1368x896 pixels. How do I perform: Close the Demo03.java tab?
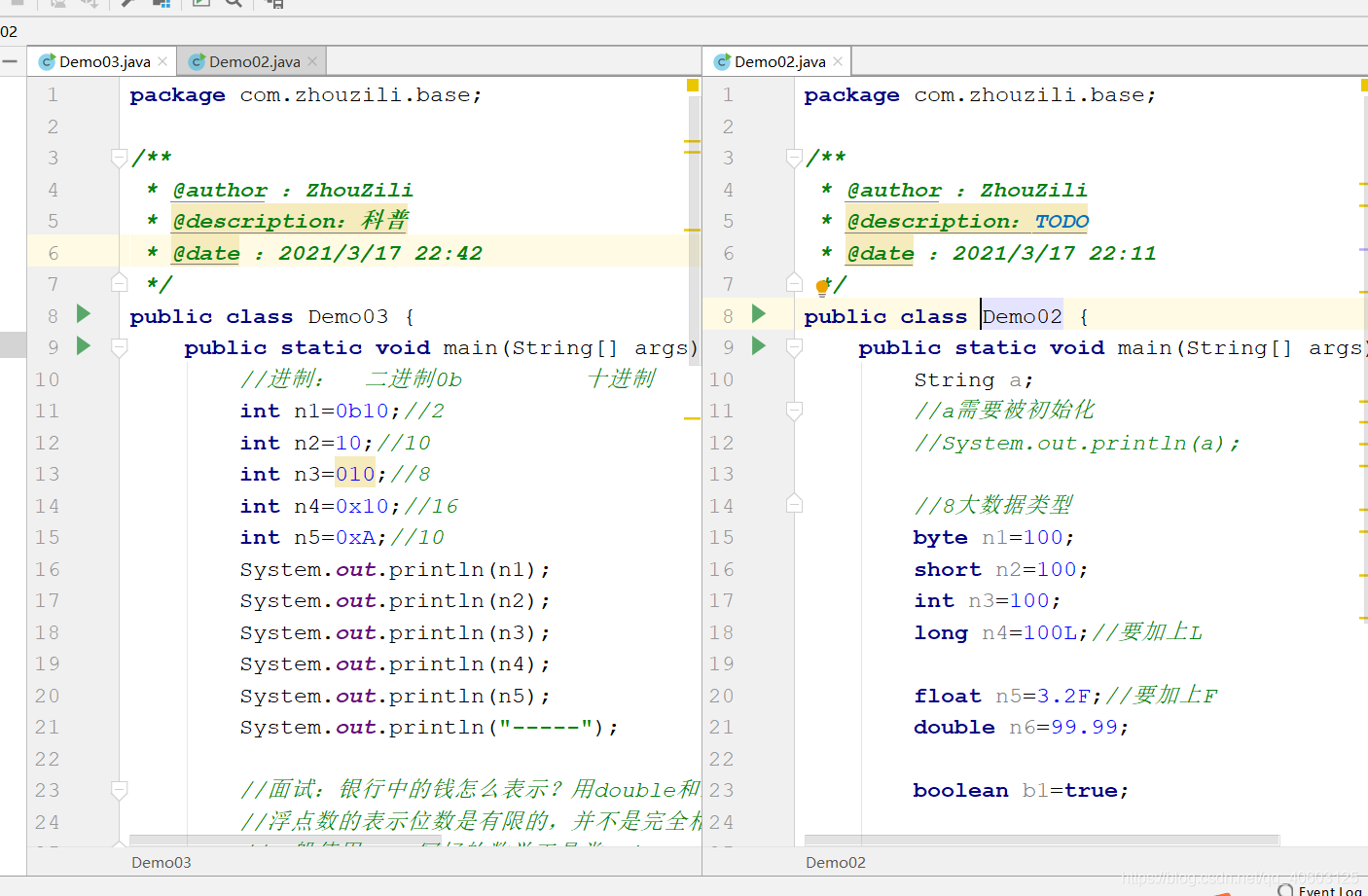[x=162, y=61]
